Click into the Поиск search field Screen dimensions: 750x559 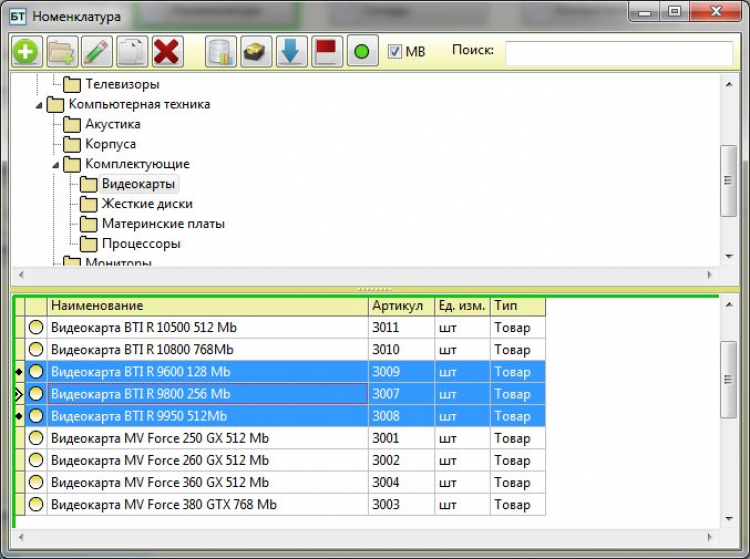pyautogui.click(x=618, y=53)
